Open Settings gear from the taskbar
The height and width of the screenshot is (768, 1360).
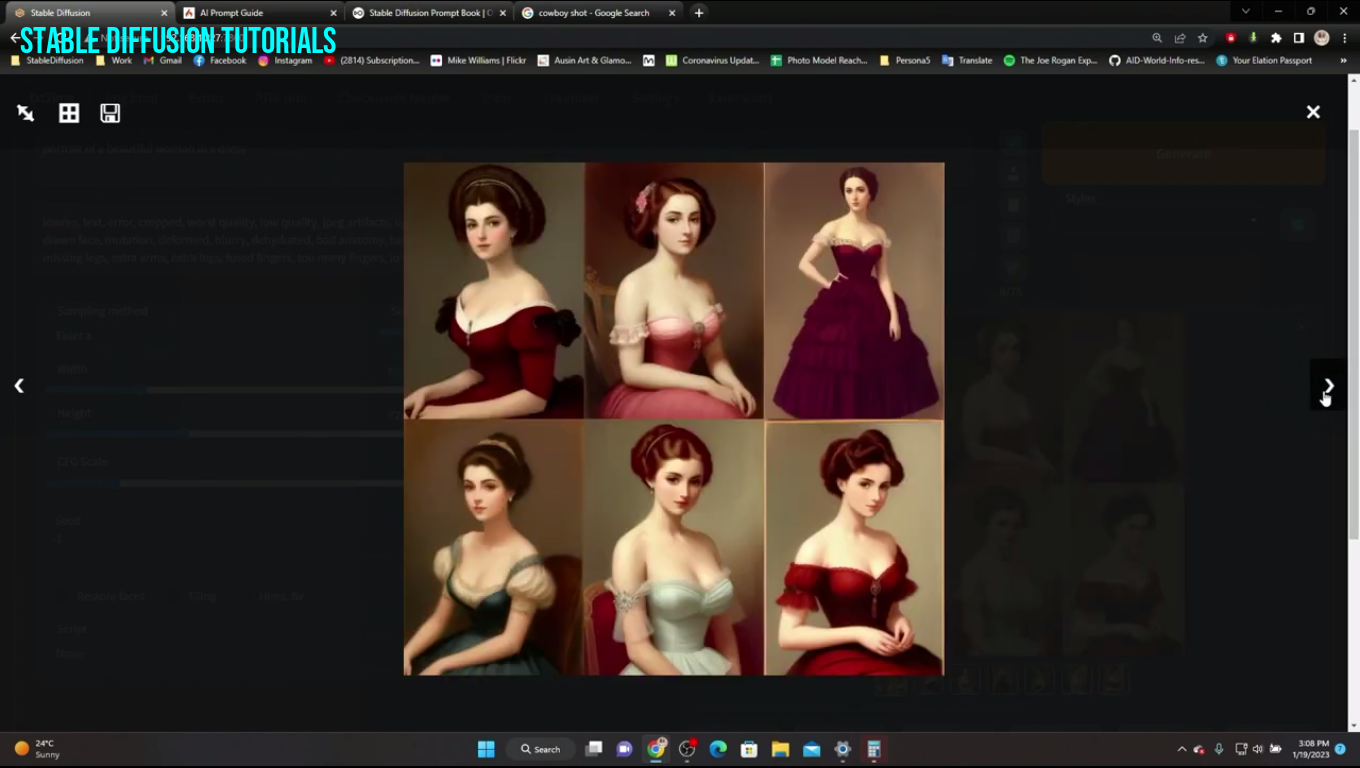point(842,749)
